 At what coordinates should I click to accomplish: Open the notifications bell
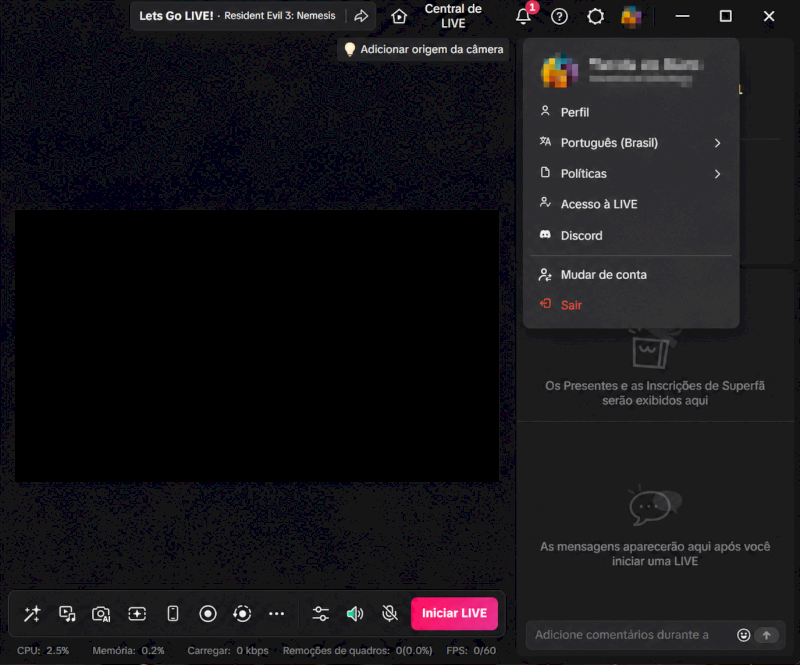tap(523, 16)
